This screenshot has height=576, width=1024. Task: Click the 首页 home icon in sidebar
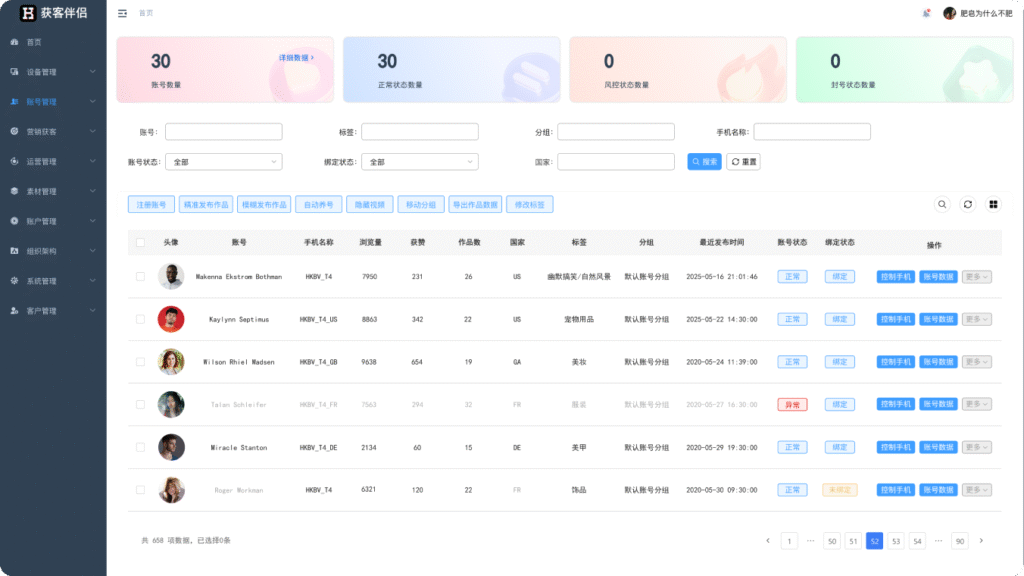coord(15,42)
